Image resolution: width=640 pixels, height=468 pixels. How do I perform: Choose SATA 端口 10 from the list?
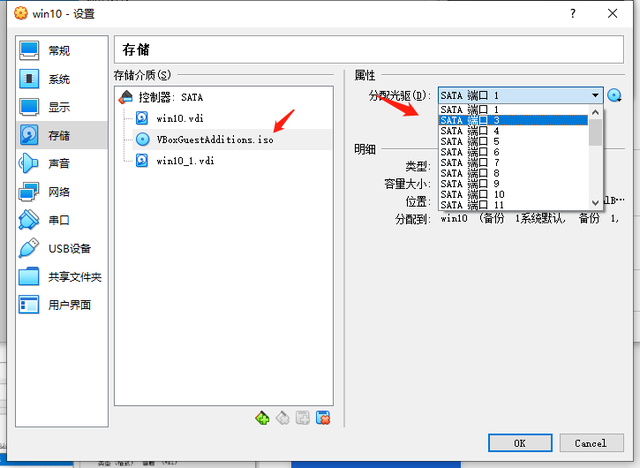(513, 195)
